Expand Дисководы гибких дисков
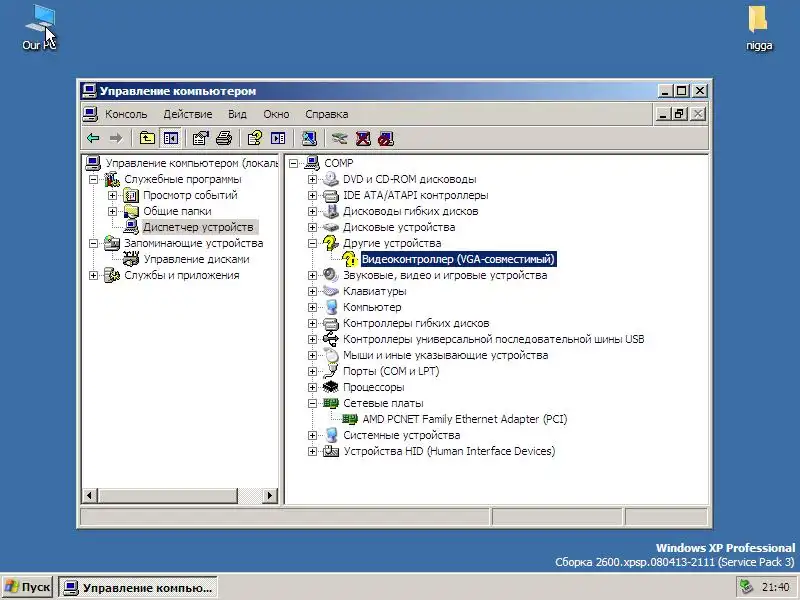This screenshot has height=600, width=800. tap(312, 211)
